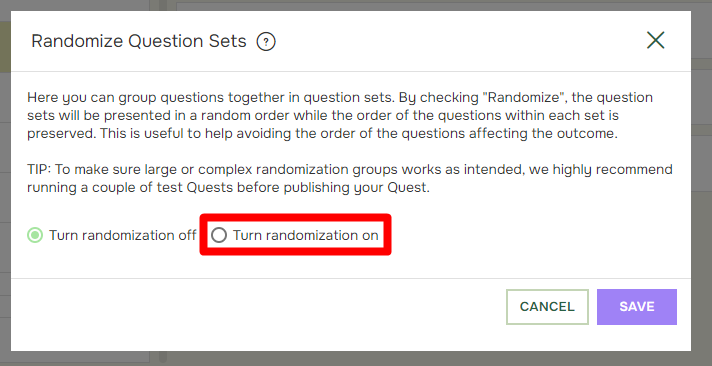The width and height of the screenshot is (712, 366).
Task: Show help for Randomize Question Sets
Action: tap(266, 42)
